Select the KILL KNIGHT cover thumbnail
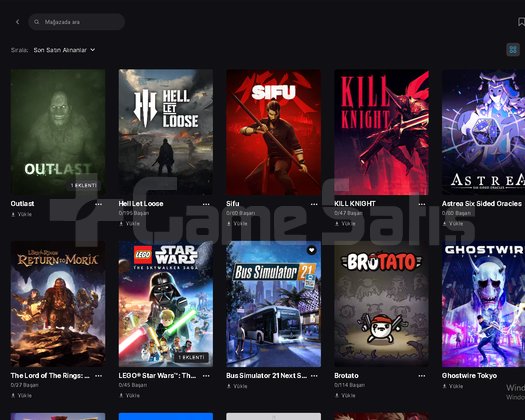 [381, 132]
